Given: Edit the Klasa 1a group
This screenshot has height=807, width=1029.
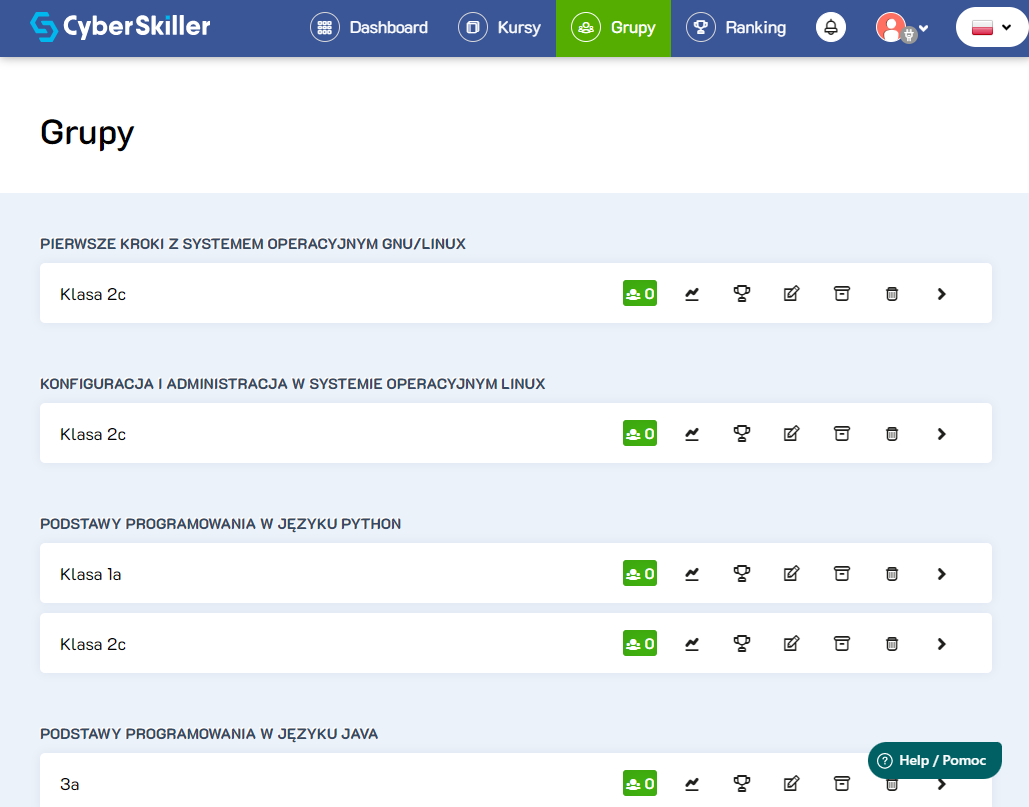Looking at the screenshot, I should click(792, 574).
